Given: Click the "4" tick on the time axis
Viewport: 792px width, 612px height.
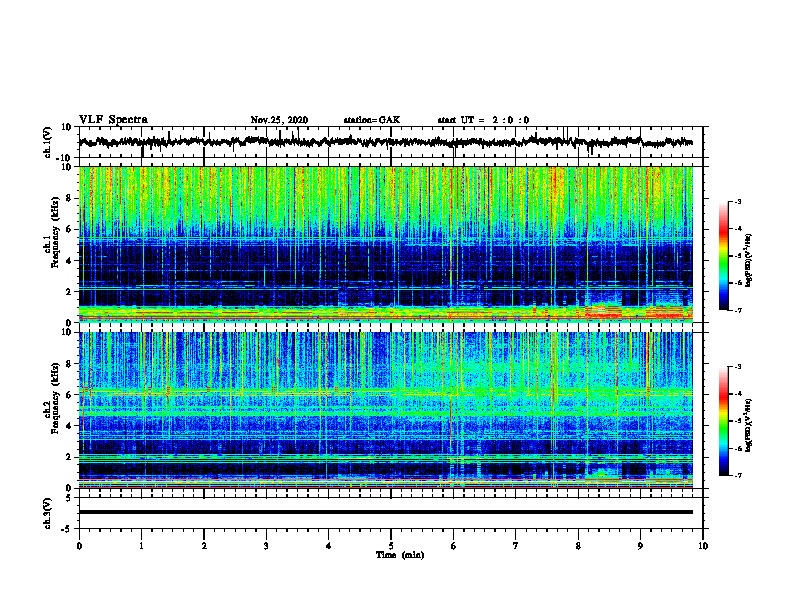Looking at the screenshot, I should point(328,546).
